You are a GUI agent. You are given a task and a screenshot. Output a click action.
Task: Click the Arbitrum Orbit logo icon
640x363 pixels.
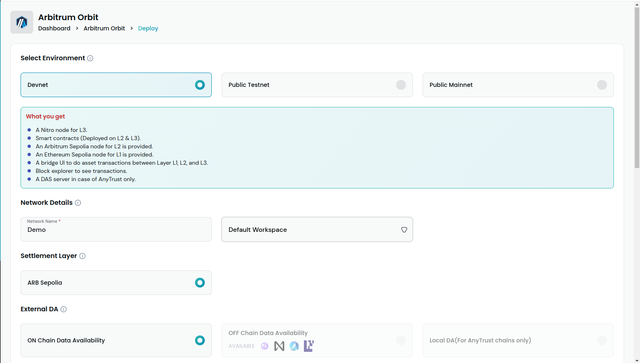click(x=22, y=22)
